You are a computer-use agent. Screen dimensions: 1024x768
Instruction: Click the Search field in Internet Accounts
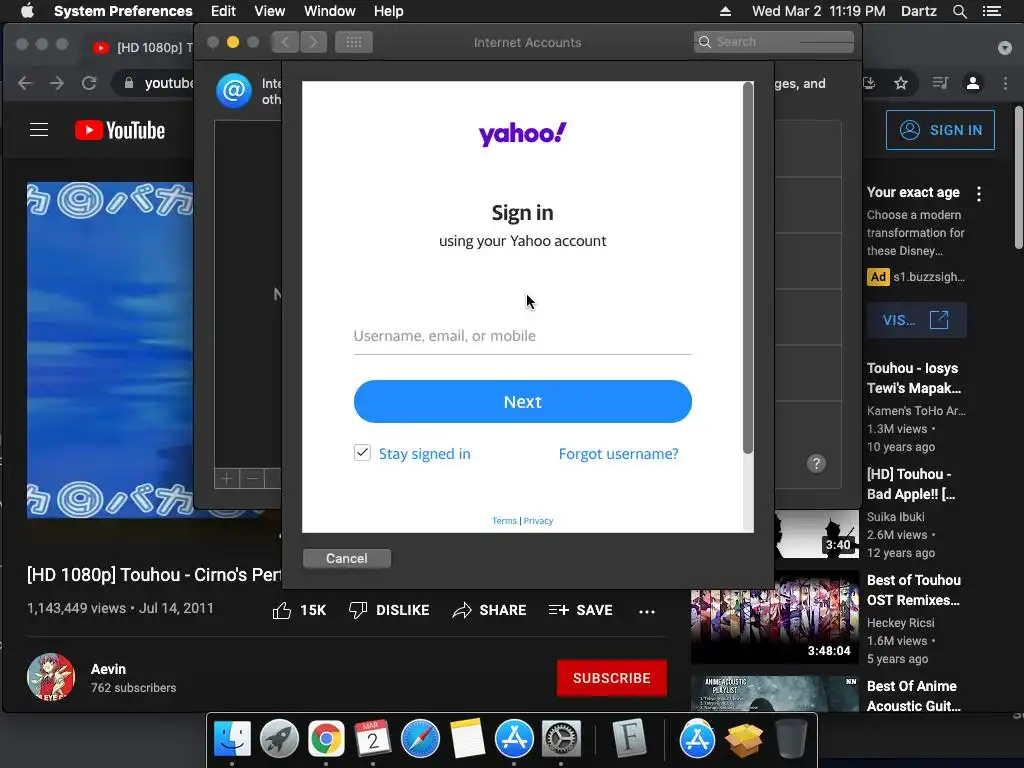click(x=774, y=42)
